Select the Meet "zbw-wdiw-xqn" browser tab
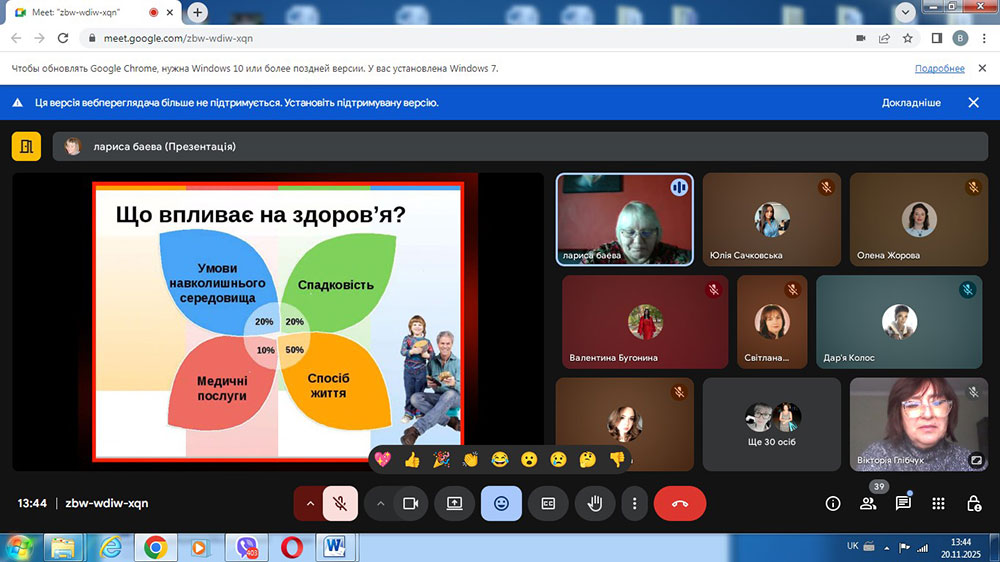The height and width of the screenshot is (562, 1000). click(x=75, y=12)
